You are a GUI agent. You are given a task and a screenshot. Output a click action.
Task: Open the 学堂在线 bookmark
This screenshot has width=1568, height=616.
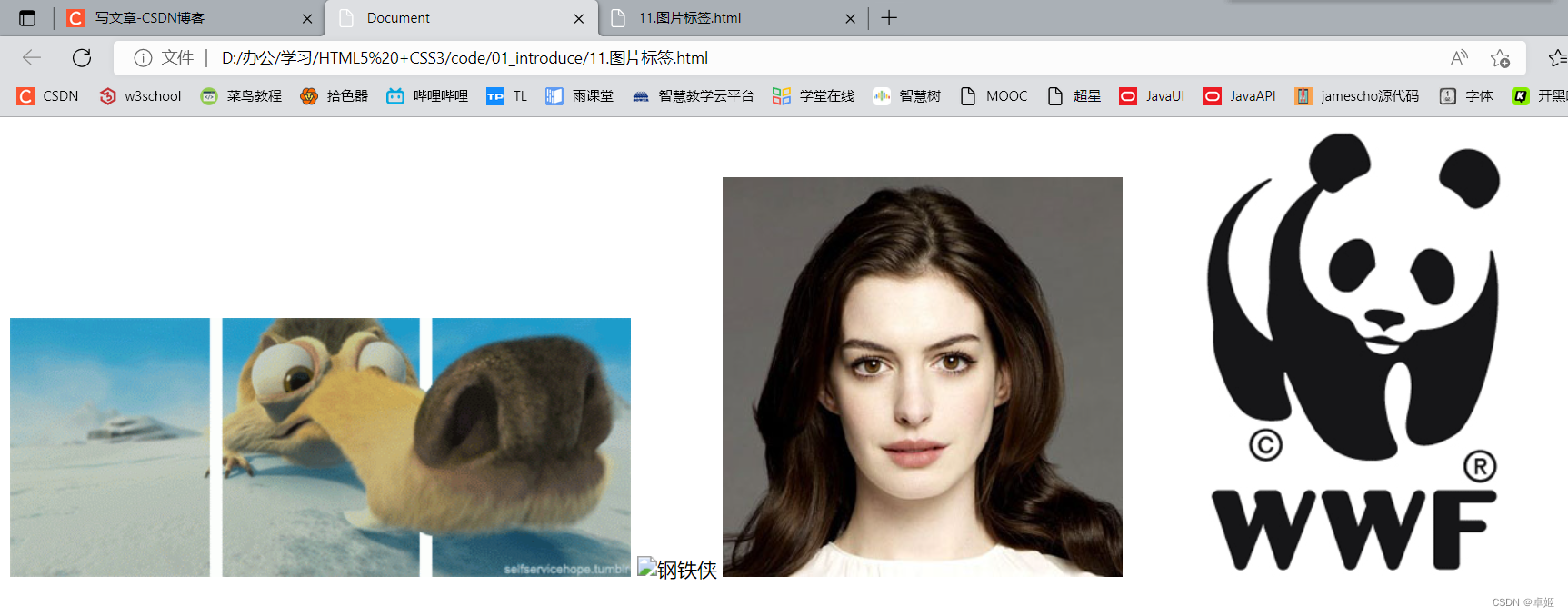pyautogui.click(x=814, y=96)
